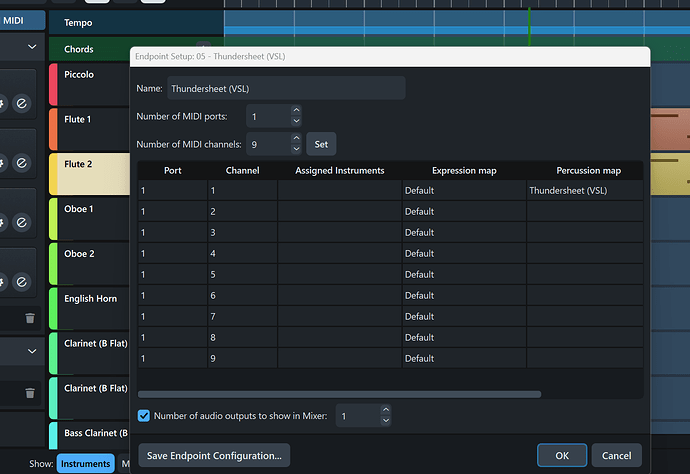This screenshot has height=474, width=690.
Task: Click the Expression map column header
Action: 464,170
